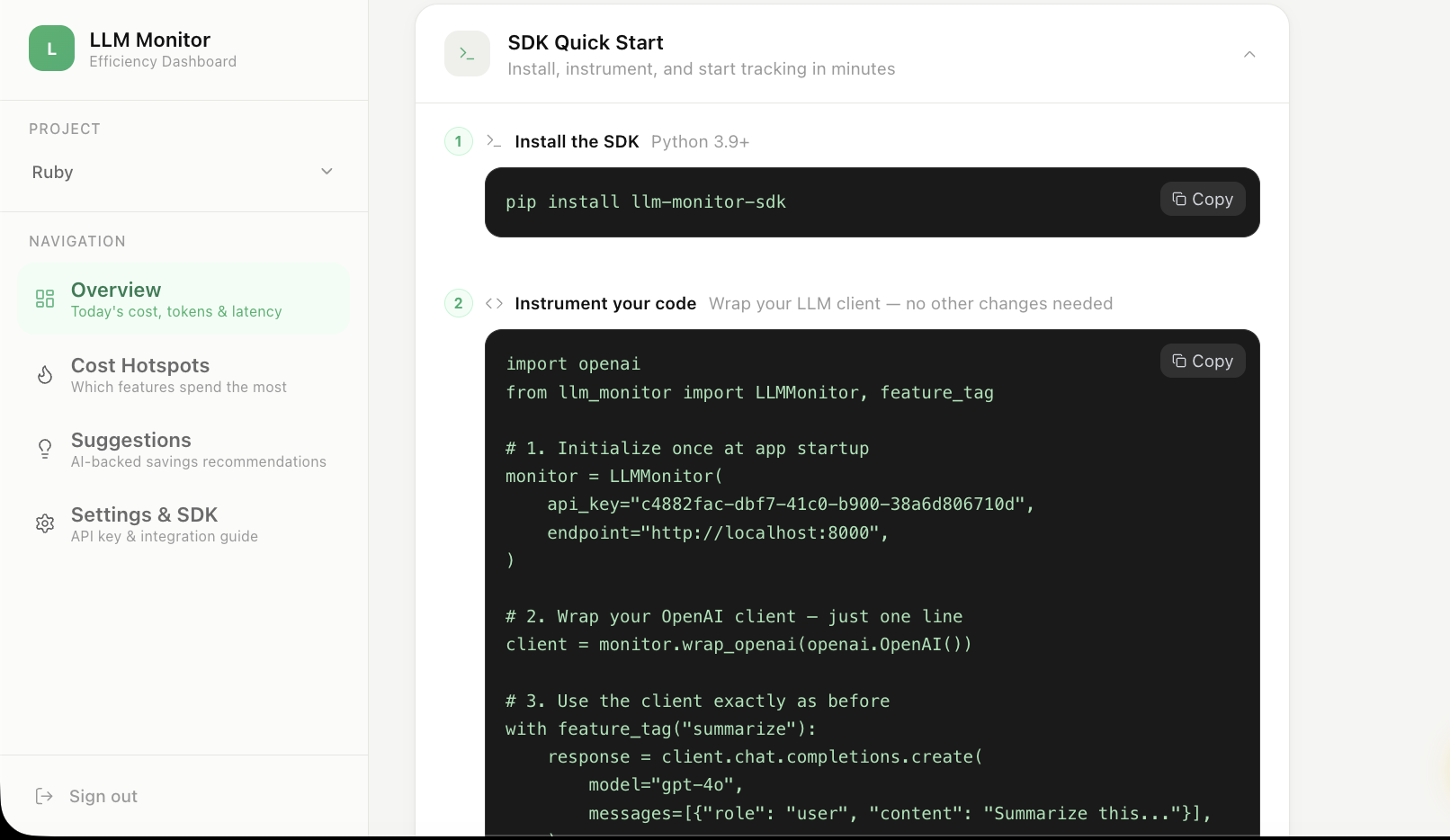Click the Suggestions lightbulb icon
This screenshot has height=840, width=1450.
click(x=45, y=449)
